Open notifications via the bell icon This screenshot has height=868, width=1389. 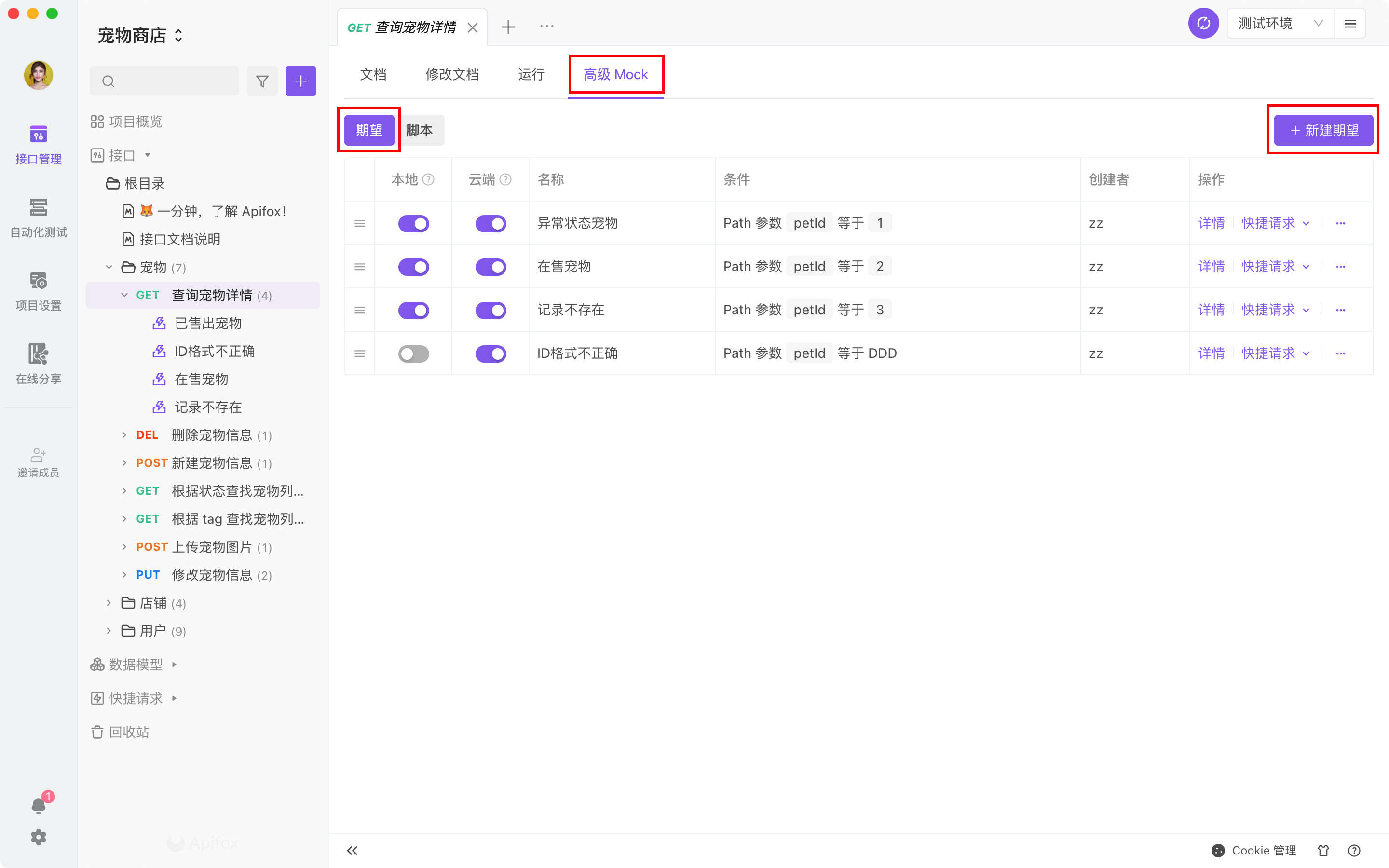38,805
